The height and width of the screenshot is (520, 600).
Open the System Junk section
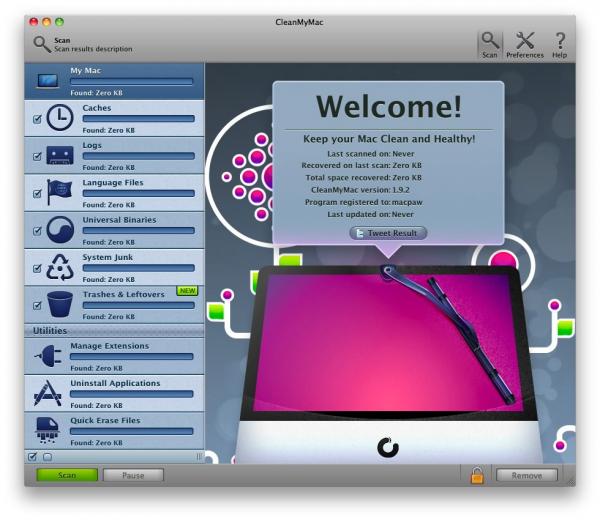[x=114, y=268]
